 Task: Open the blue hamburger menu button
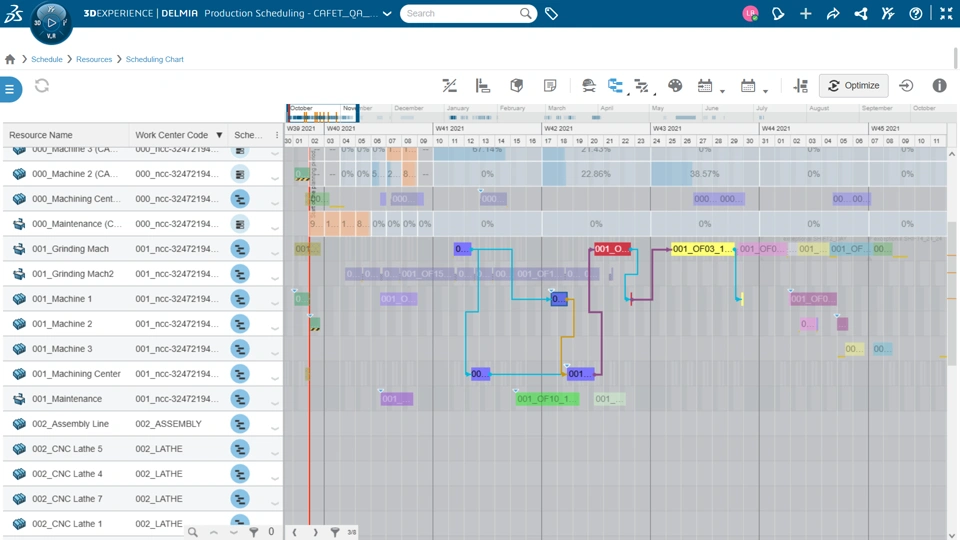click(x=10, y=89)
